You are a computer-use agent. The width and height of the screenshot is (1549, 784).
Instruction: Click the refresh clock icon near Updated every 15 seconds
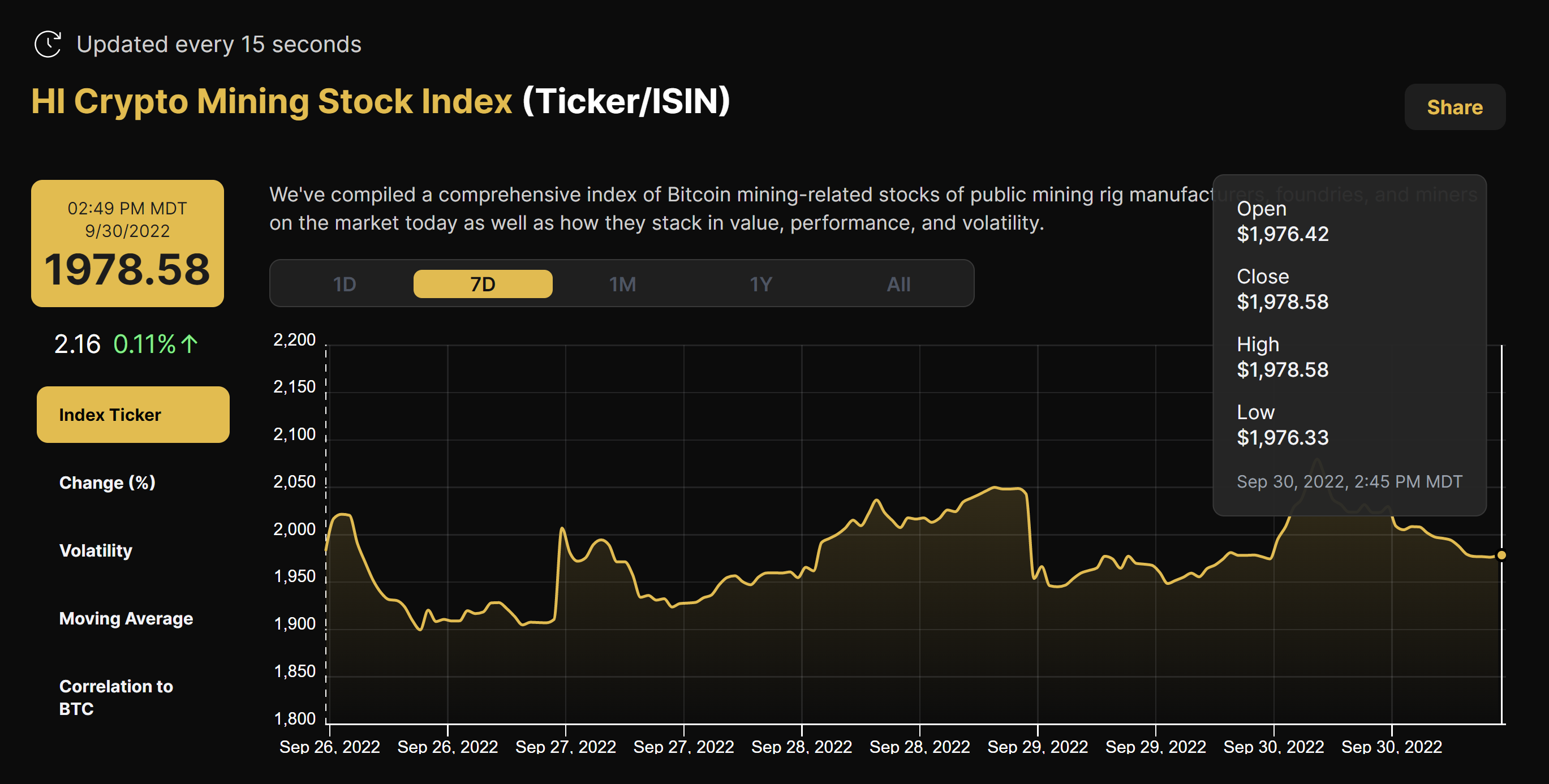[49, 44]
